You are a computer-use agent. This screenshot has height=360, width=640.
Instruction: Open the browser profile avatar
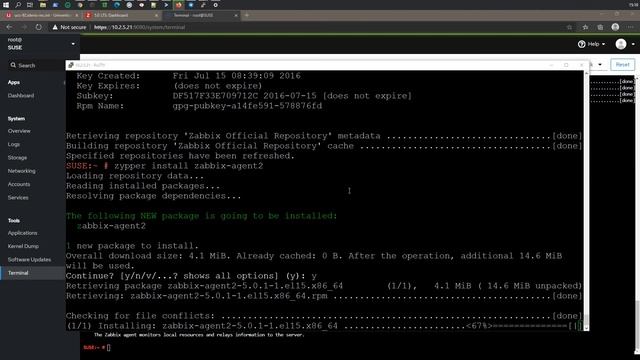pyautogui.click(x=615, y=27)
